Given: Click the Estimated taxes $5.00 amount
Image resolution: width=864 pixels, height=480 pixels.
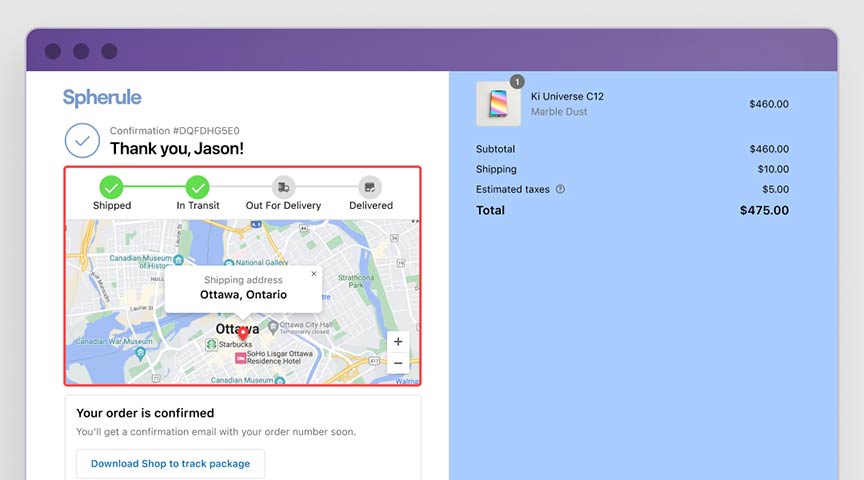Looking at the screenshot, I should (x=775, y=189).
